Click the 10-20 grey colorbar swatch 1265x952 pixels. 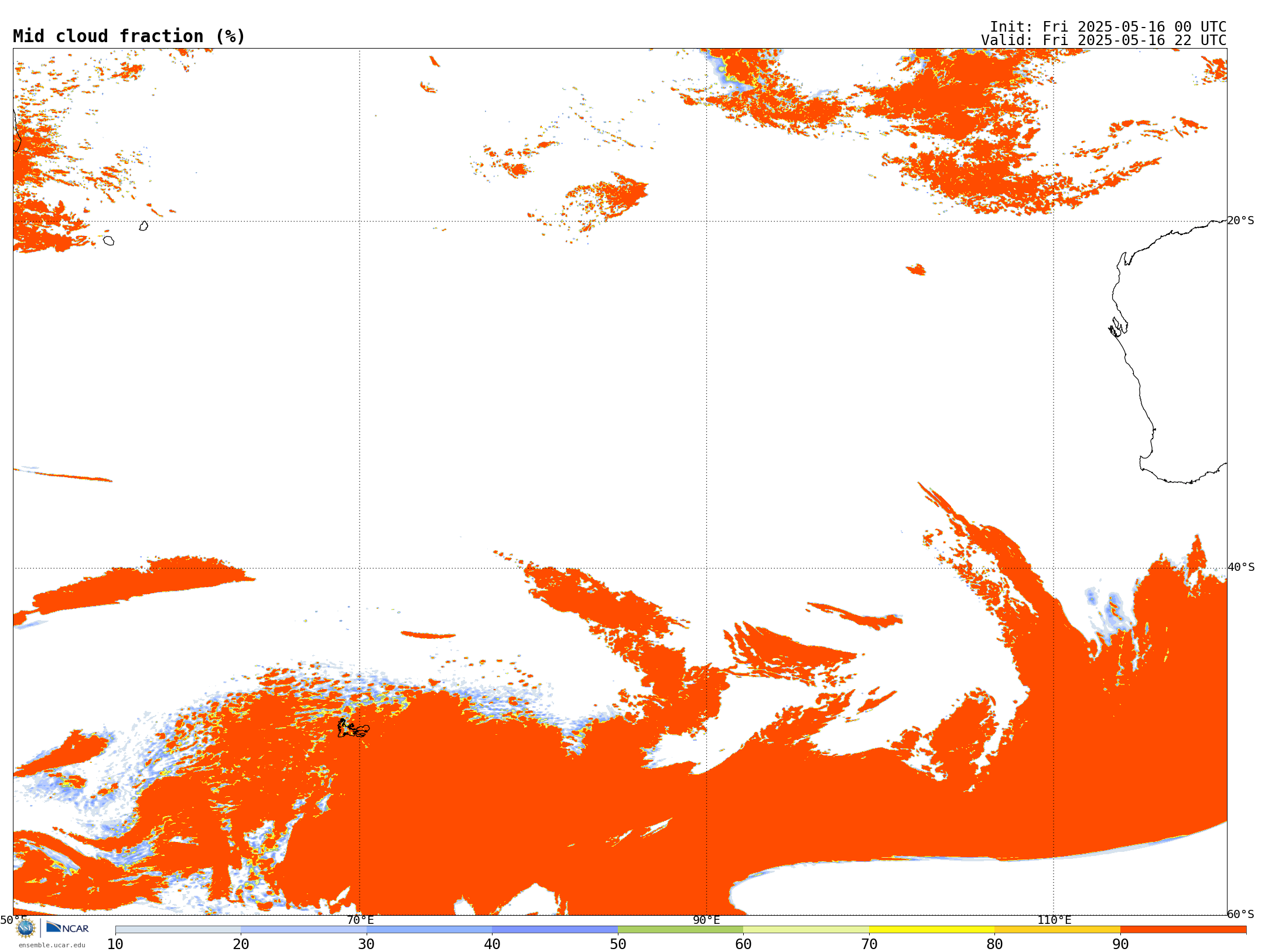pyautogui.click(x=178, y=930)
